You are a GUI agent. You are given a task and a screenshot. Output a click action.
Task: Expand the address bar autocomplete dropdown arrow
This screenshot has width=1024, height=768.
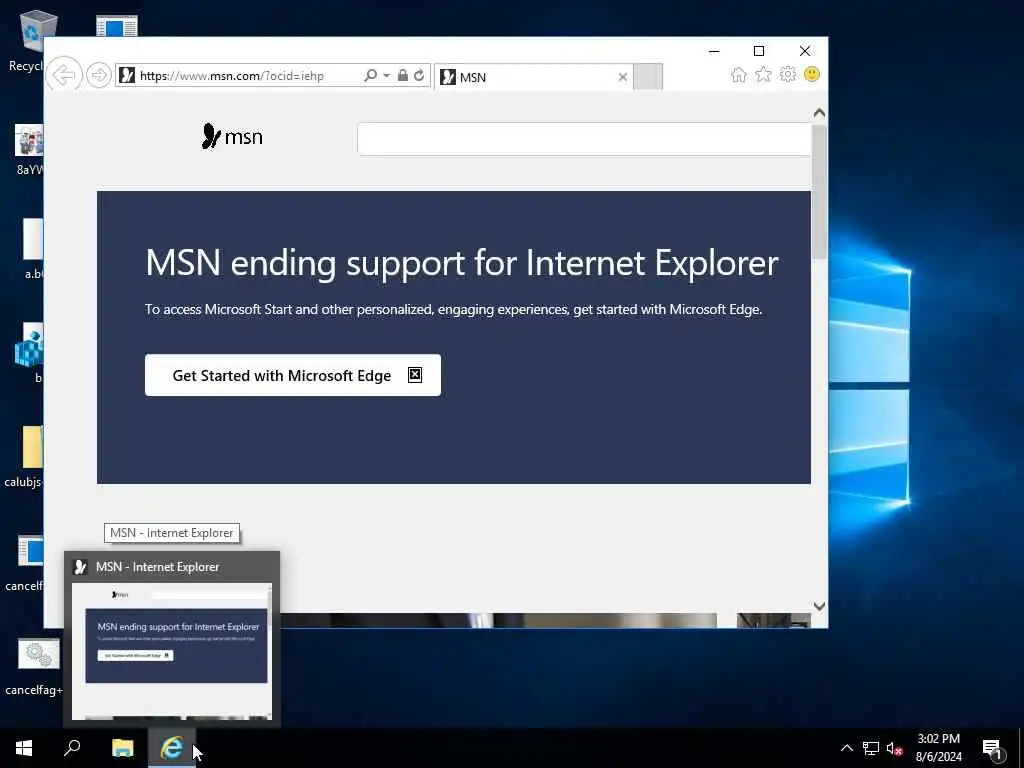pyautogui.click(x=387, y=75)
